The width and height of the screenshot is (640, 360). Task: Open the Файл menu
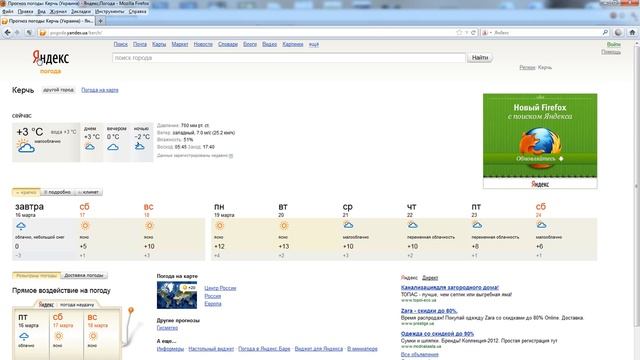[x=8, y=11]
